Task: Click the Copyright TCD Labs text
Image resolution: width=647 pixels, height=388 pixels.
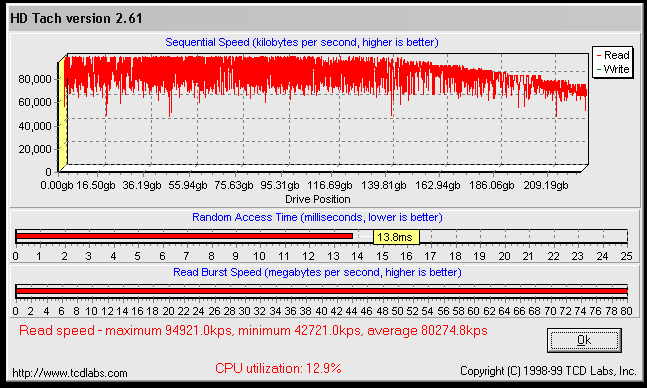Action: point(548,371)
